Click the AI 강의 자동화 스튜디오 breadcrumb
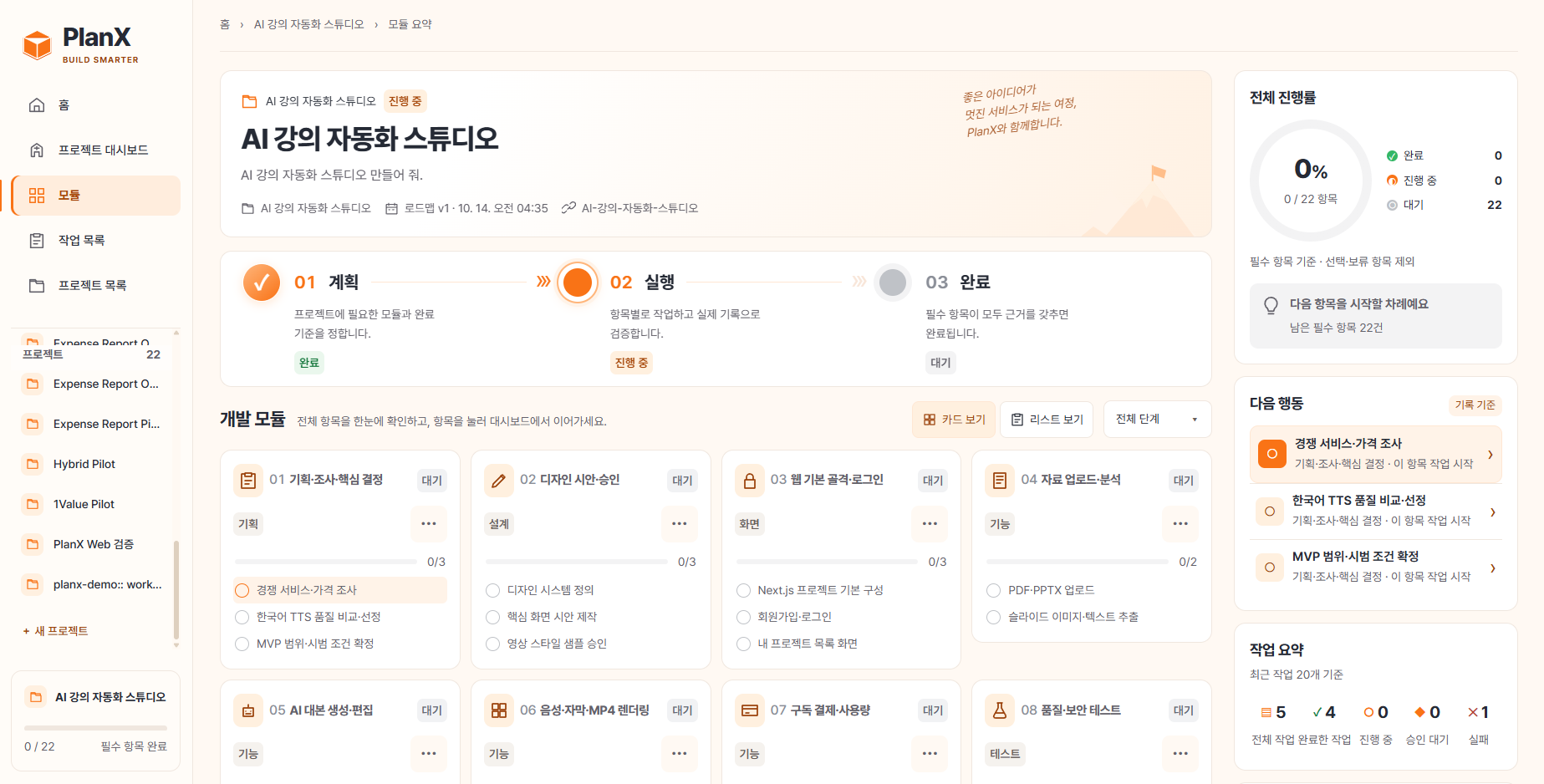 pos(309,24)
